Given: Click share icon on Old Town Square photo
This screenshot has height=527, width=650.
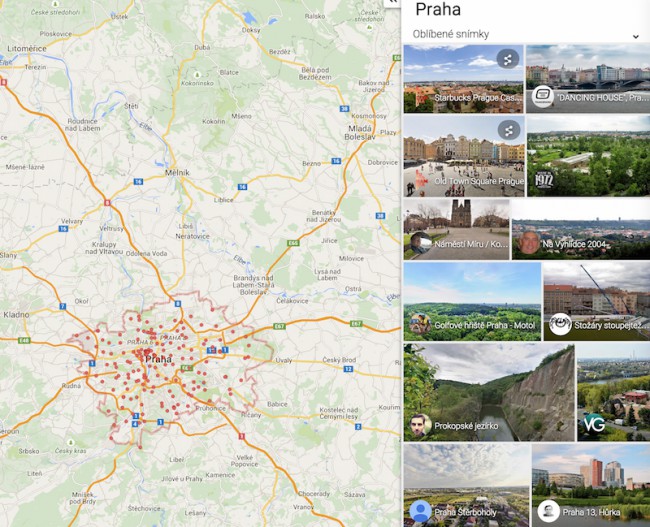Looking at the screenshot, I should click(x=509, y=131).
